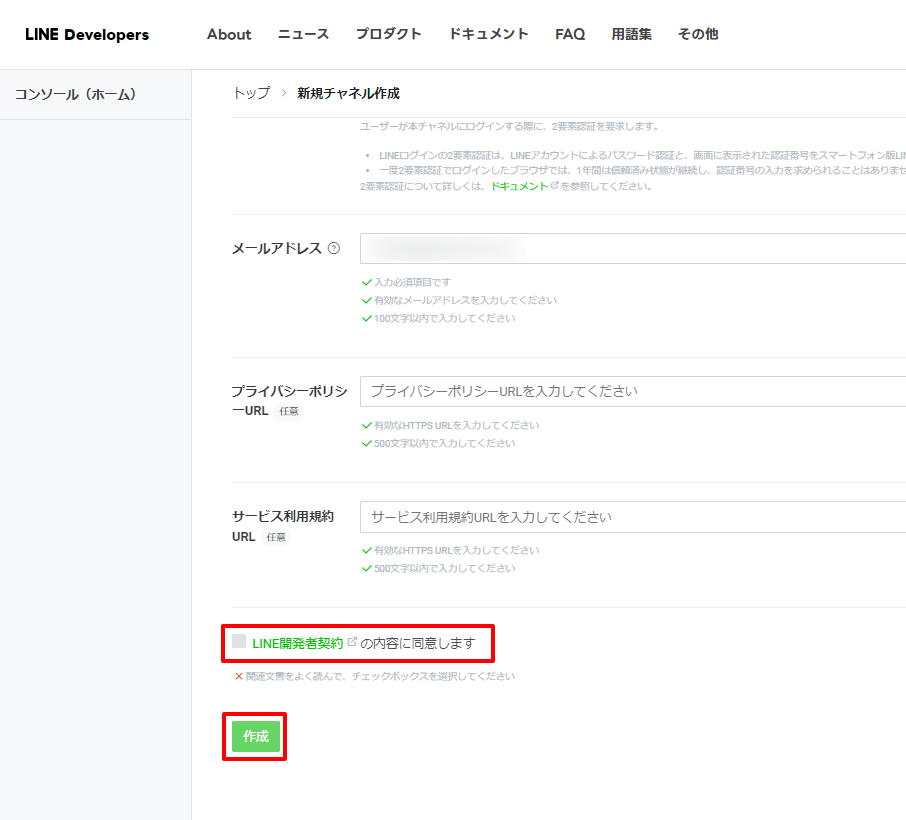Open the FAQ navigation item
906x820 pixels.
570,35
